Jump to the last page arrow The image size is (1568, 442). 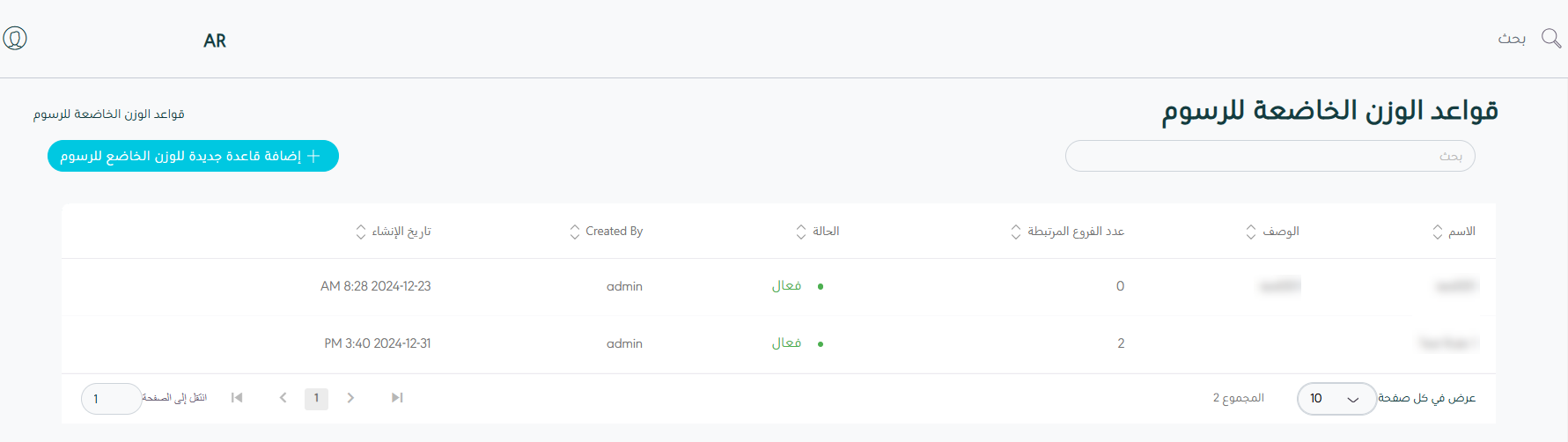(x=397, y=398)
